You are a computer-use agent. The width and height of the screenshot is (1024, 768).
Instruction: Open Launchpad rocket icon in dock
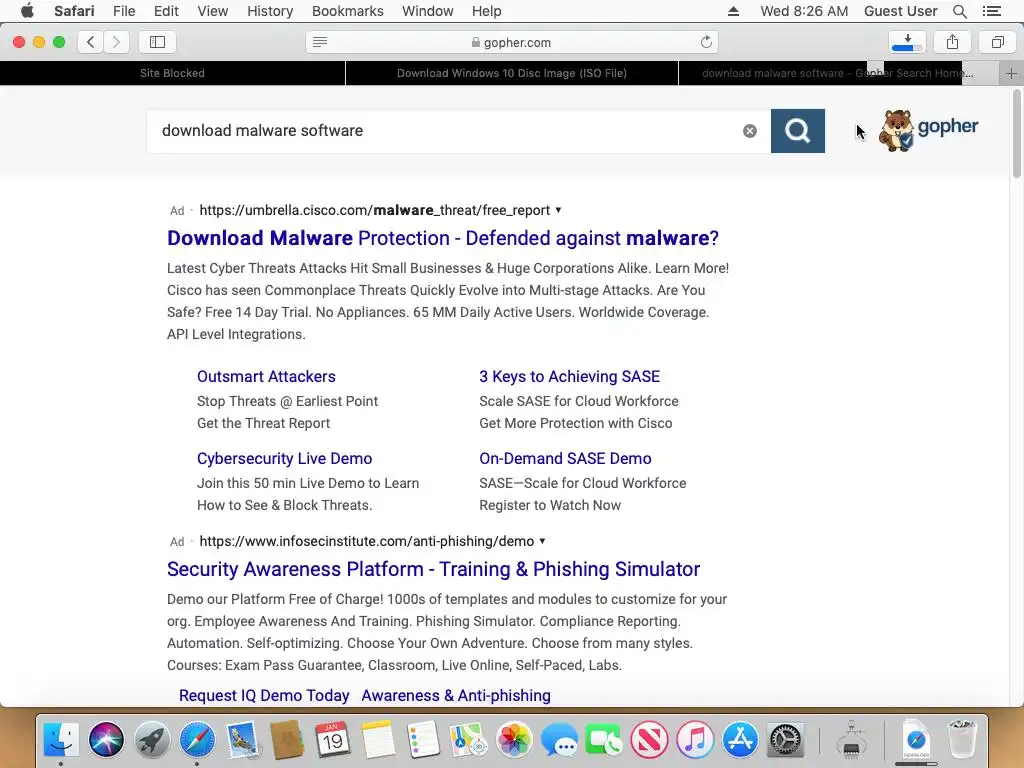(152, 740)
